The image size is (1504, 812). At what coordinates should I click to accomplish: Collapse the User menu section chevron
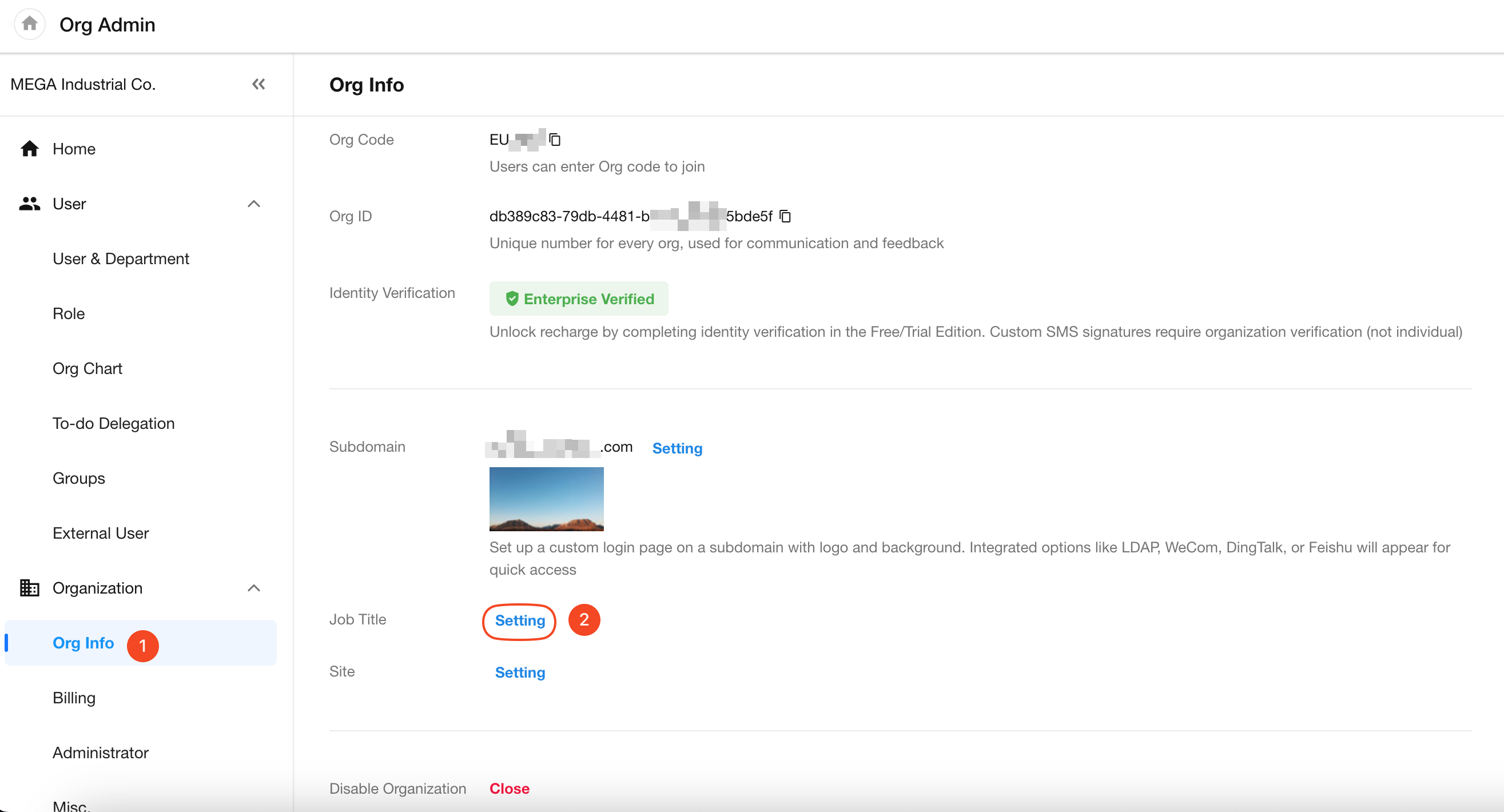[x=254, y=204]
